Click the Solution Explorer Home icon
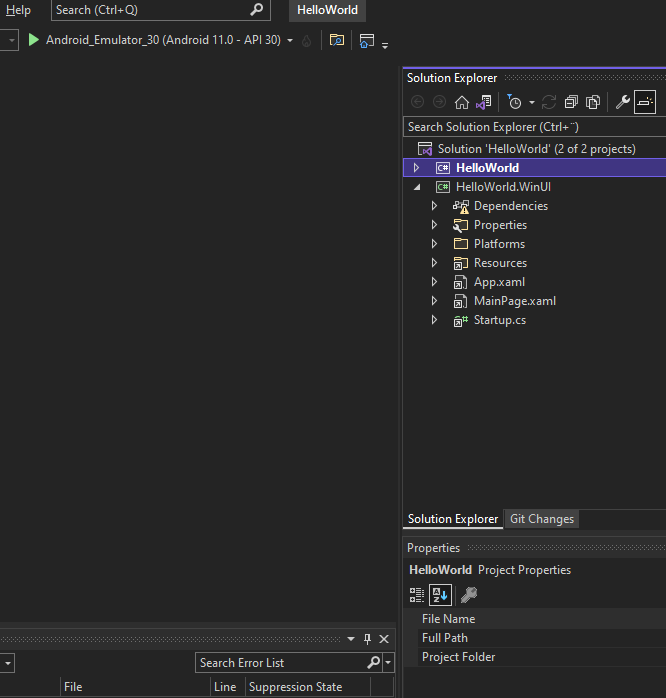This screenshot has width=666, height=698. [x=461, y=102]
